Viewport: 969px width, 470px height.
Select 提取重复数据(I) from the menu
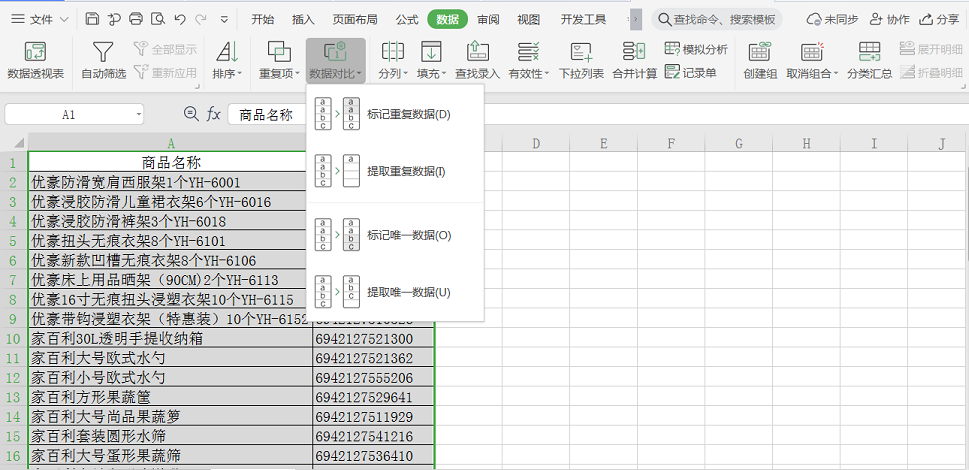(395, 171)
